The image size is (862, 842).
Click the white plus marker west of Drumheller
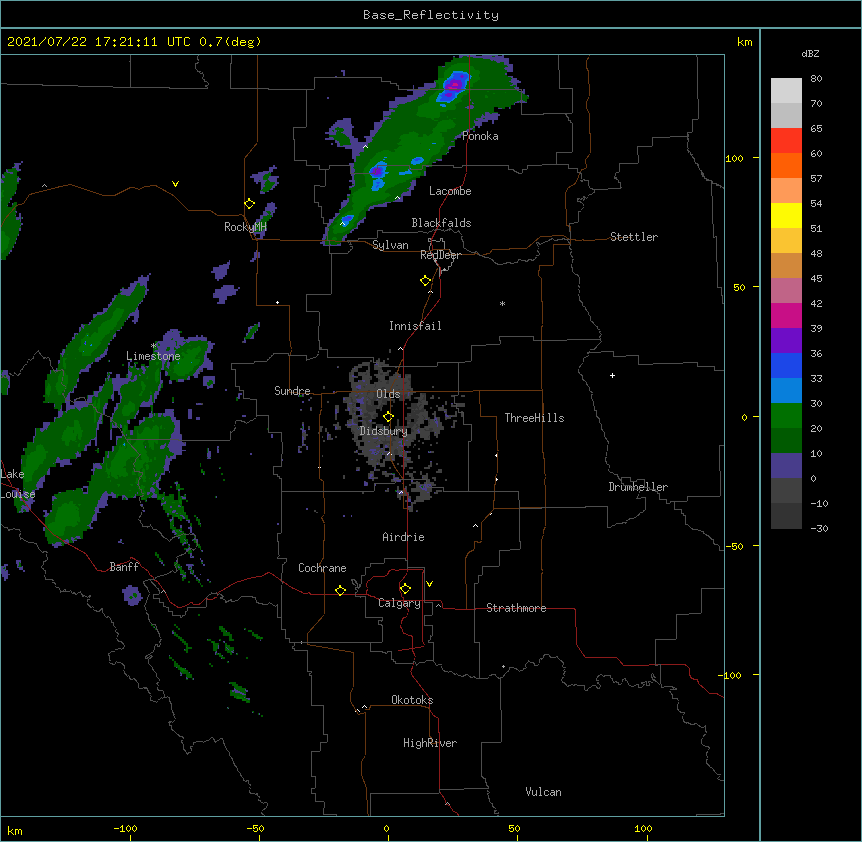point(612,375)
